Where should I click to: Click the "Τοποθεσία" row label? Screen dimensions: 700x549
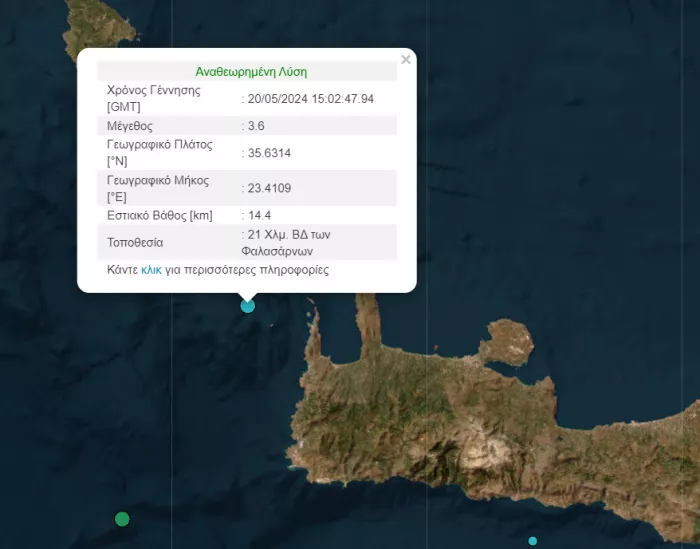(x=136, y=242)
